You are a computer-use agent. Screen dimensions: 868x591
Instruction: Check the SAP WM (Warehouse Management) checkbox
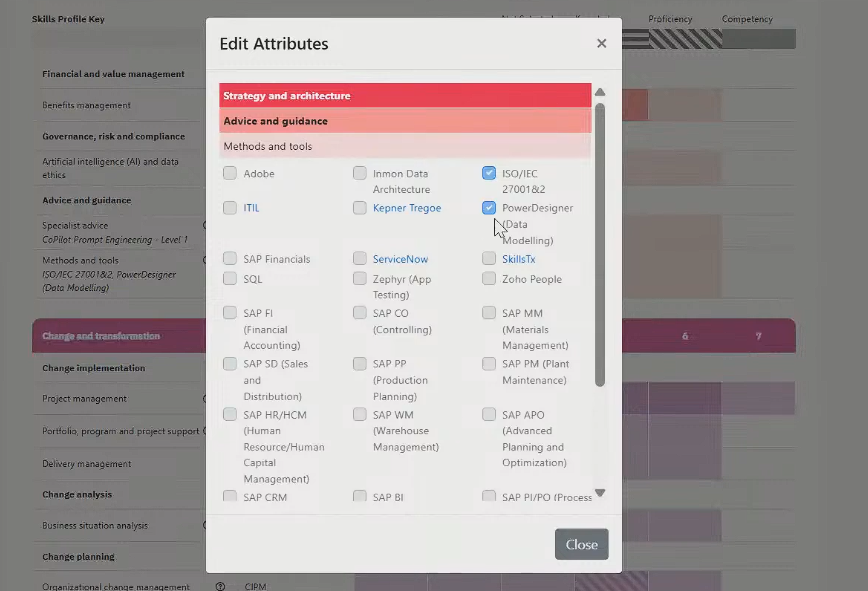pyautogui.click(x=360, y=414)
